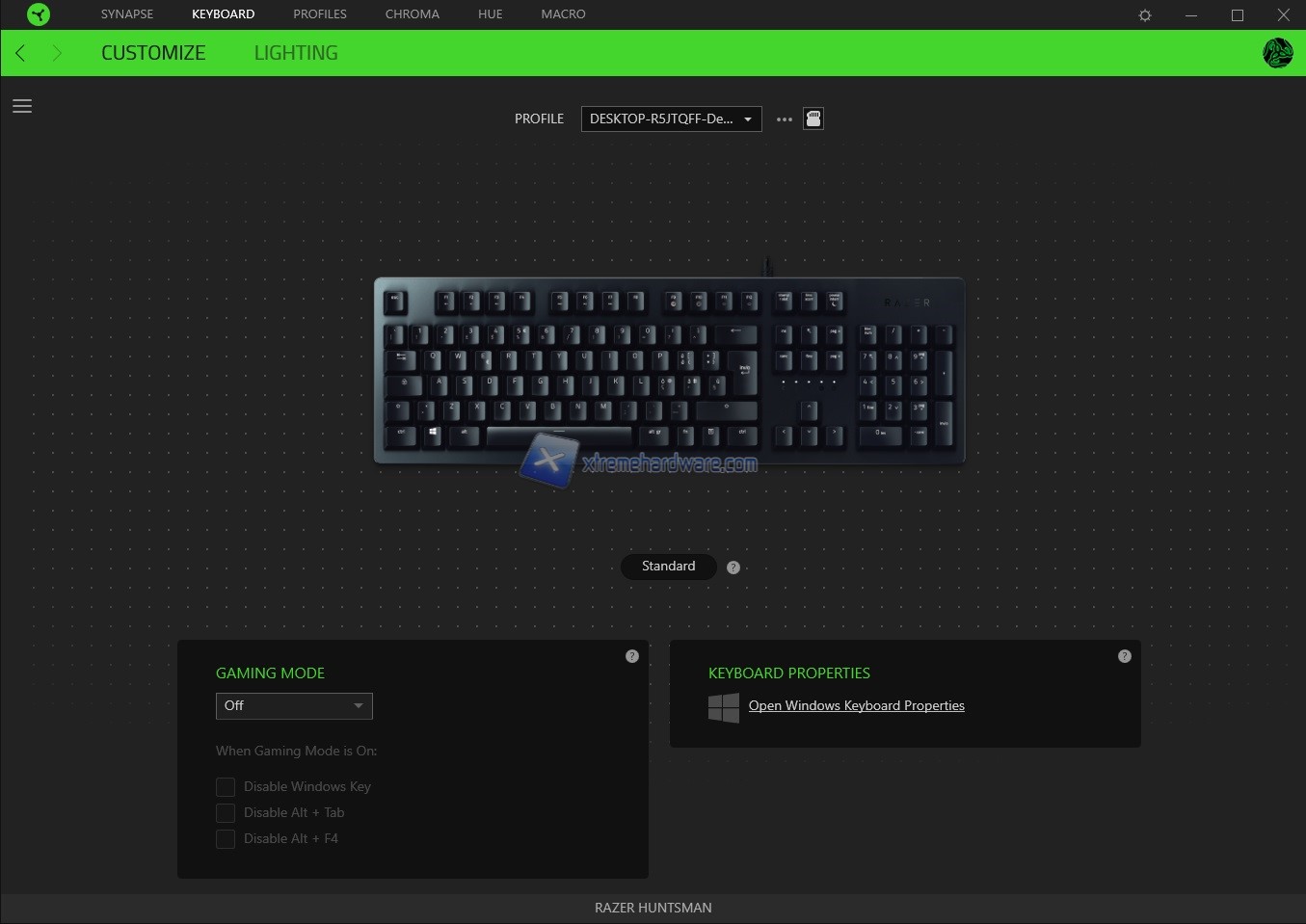Open the profile three-dots options
The height and width of the screenshot is (924, 1306).
pos(785,119)
